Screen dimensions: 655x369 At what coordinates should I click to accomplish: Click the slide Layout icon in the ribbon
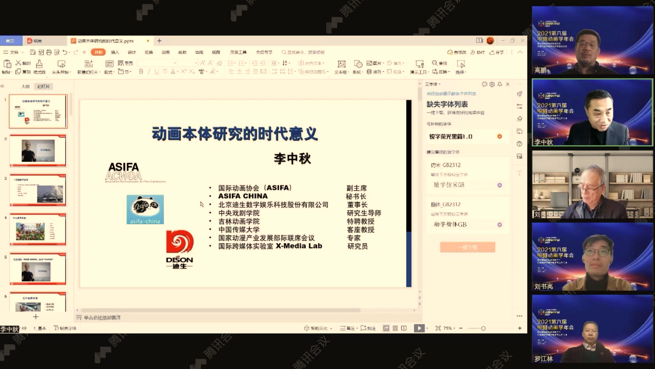pyautogui.click(x=109, y=64)
